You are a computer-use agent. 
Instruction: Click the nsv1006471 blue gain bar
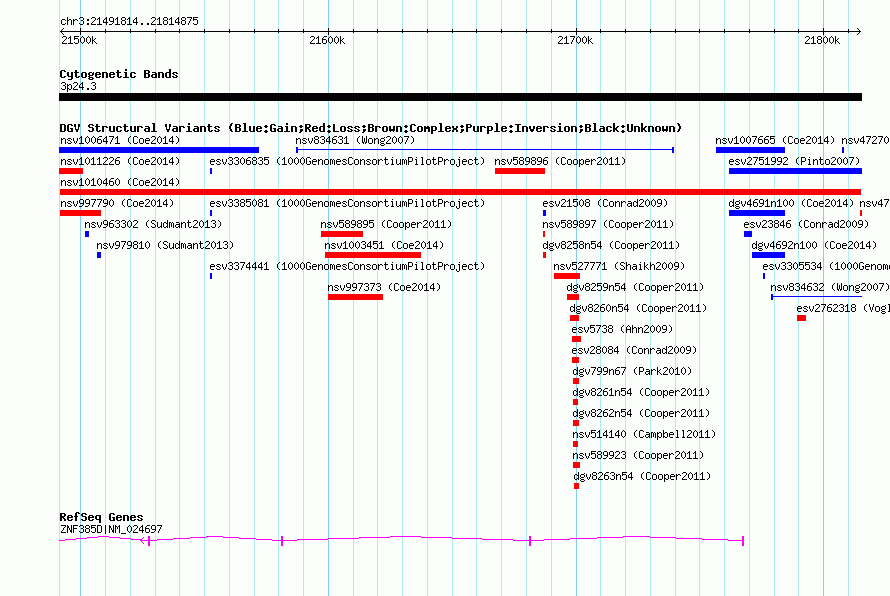click(x=159, y=150)
